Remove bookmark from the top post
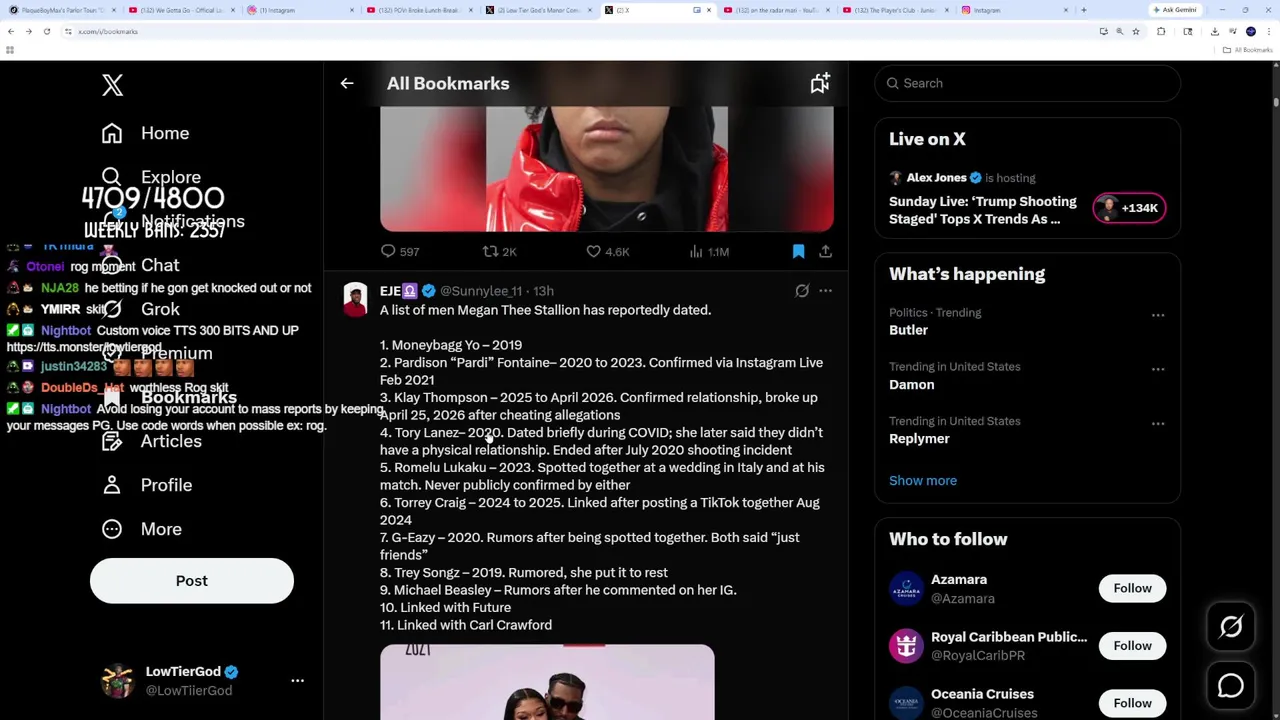 (798, 252)
